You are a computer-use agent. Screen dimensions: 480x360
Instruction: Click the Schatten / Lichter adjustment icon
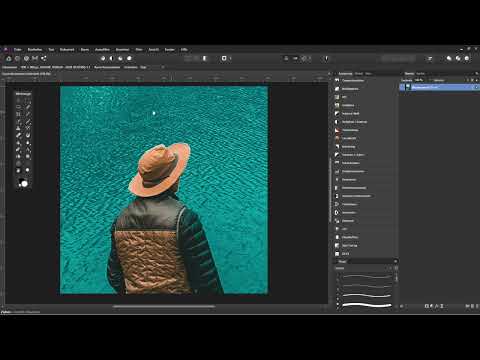click(x=337, y=155)
